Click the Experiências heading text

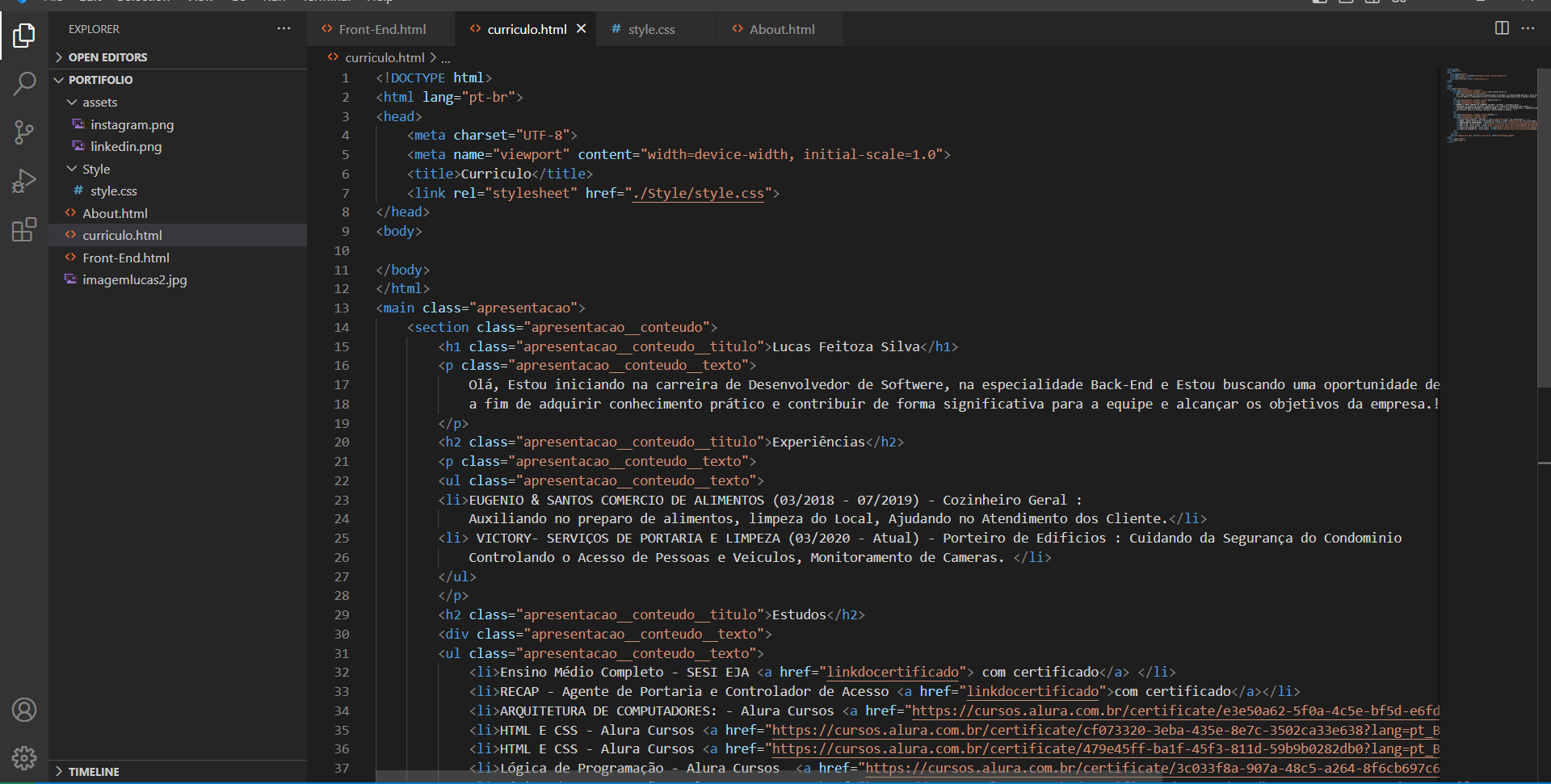click(818, 442)
